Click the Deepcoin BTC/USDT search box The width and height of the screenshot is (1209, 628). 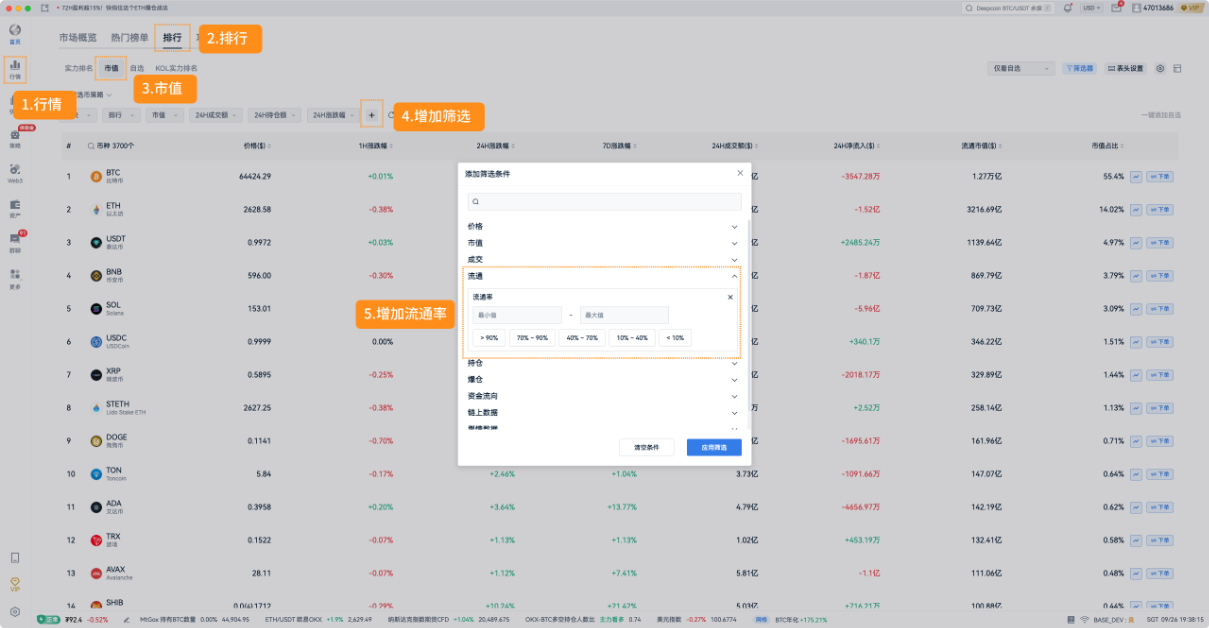click(1009, 7)
